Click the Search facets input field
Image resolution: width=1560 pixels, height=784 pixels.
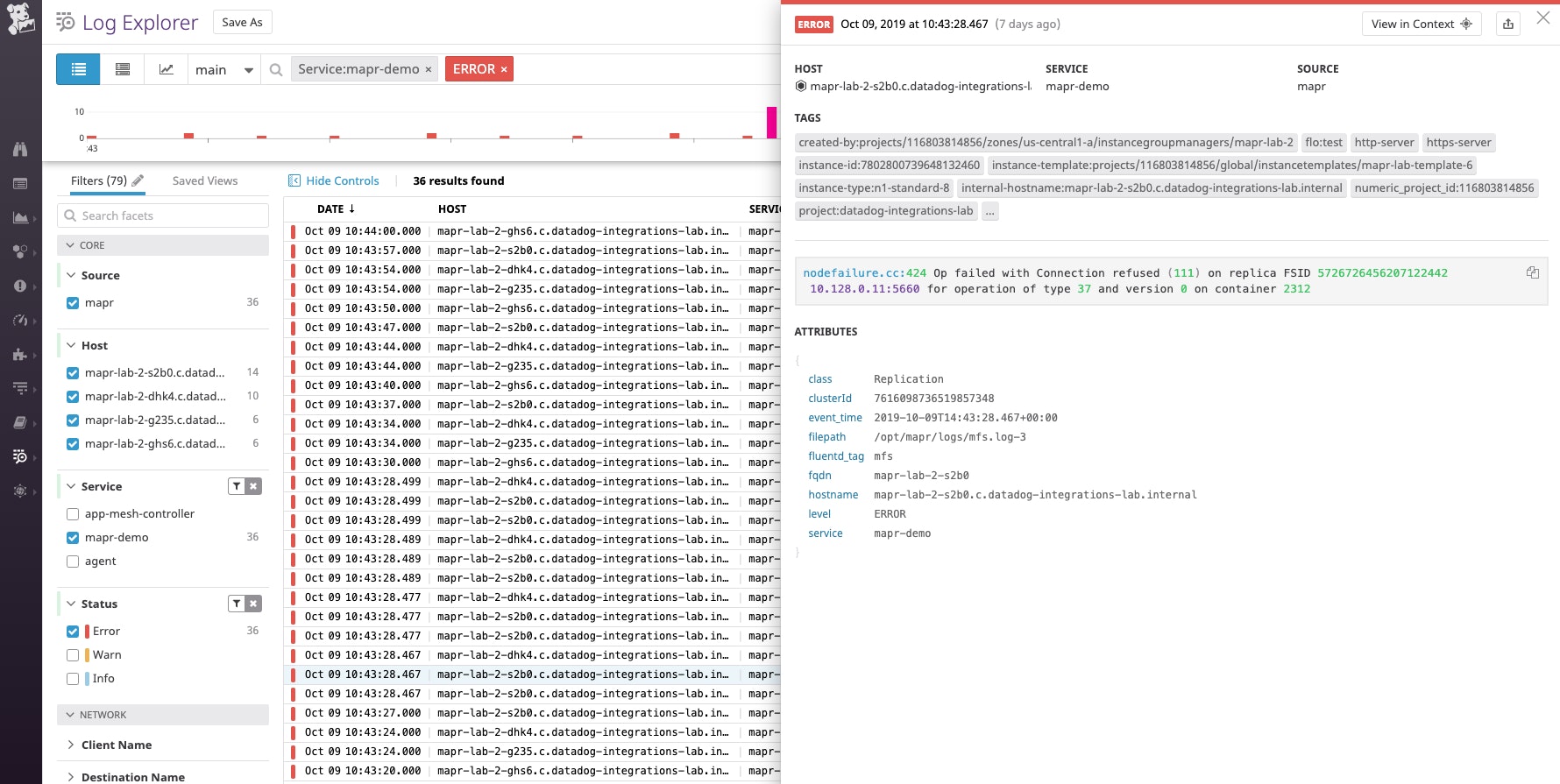coord(163,215)
